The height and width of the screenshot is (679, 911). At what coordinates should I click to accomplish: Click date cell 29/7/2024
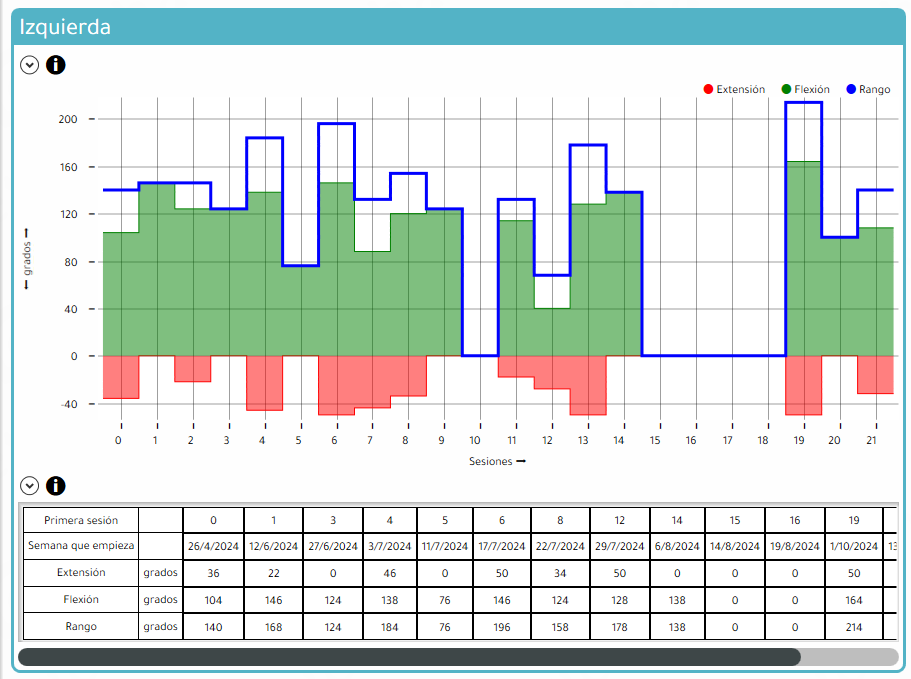(620, 546)
